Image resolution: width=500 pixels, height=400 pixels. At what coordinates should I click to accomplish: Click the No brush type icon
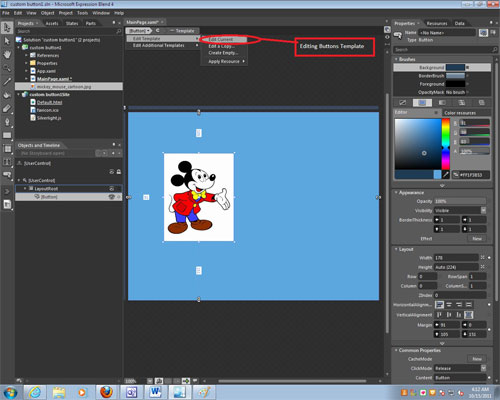pos(403,103)
